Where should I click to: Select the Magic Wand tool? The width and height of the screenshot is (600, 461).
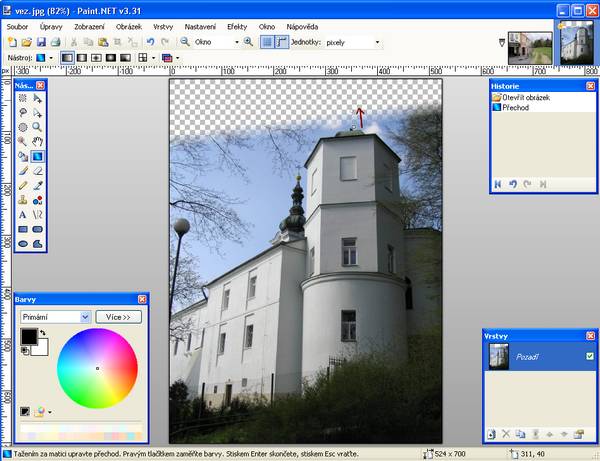coord(22,127)
